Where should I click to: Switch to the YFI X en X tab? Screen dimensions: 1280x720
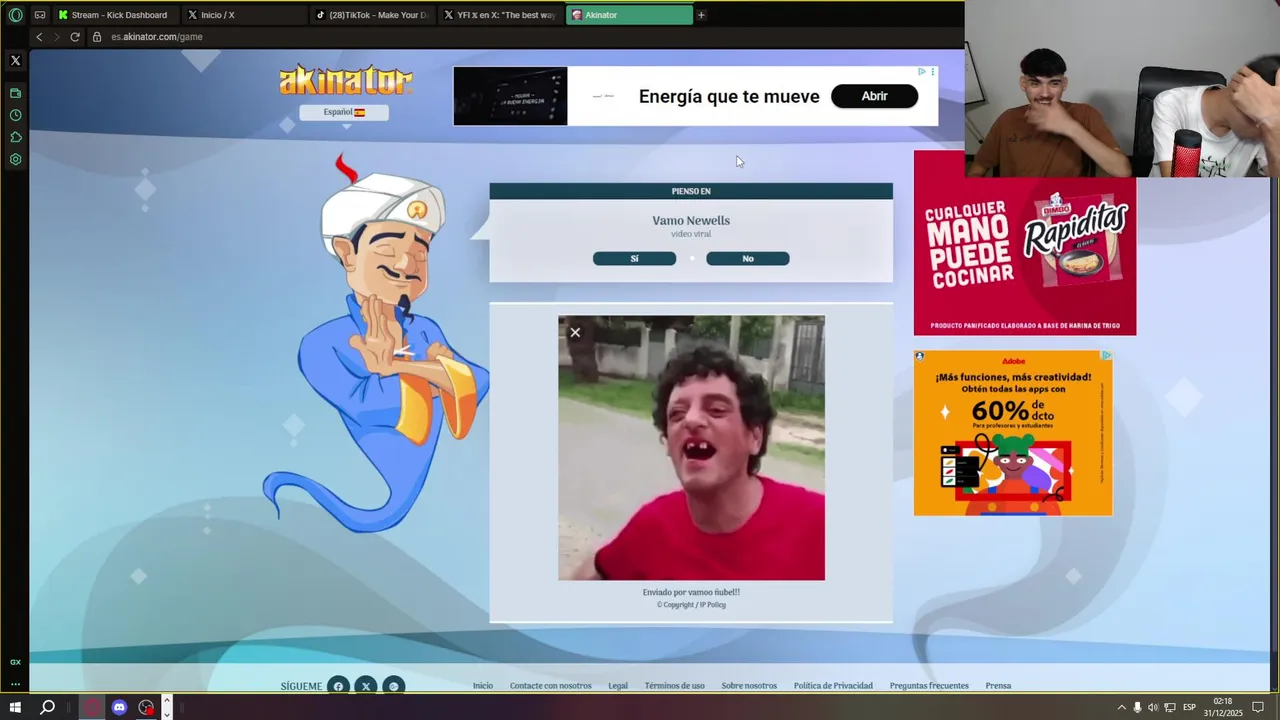coord(501,15)
